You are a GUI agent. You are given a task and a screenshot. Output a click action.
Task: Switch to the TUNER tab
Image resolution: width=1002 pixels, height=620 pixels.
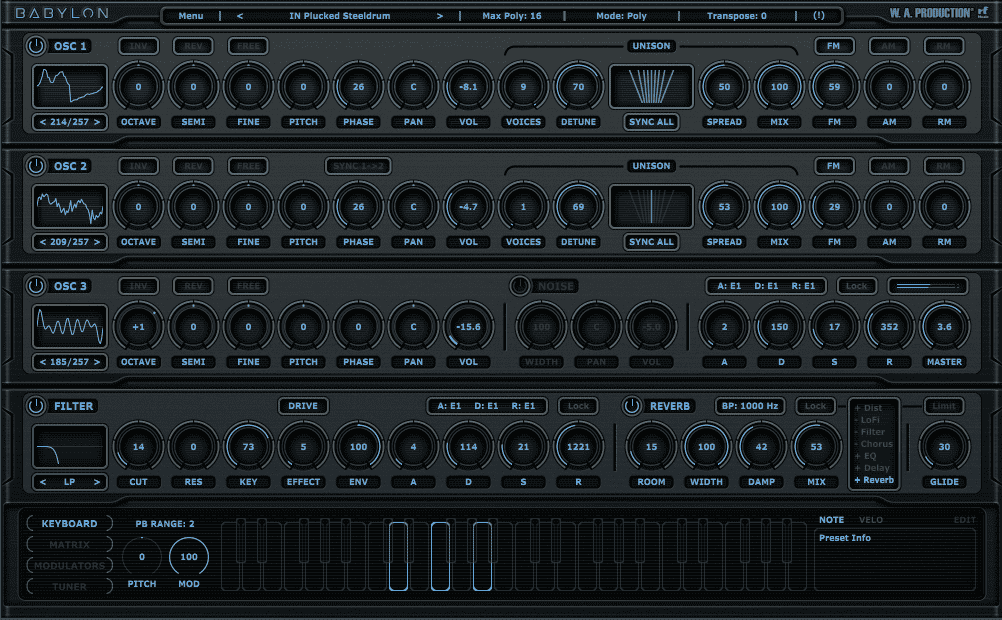coord(70,587)
